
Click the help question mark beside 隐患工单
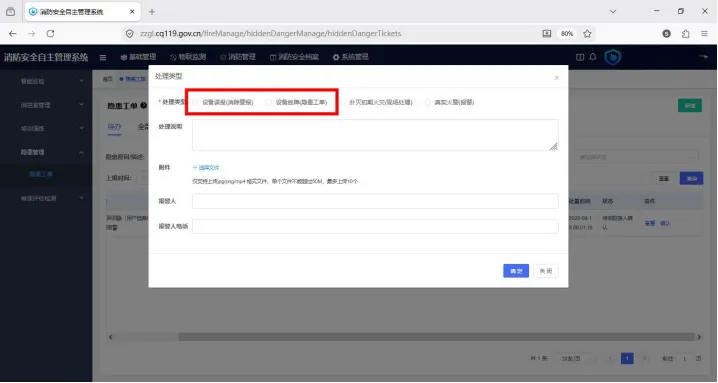(x=143, y=105)
